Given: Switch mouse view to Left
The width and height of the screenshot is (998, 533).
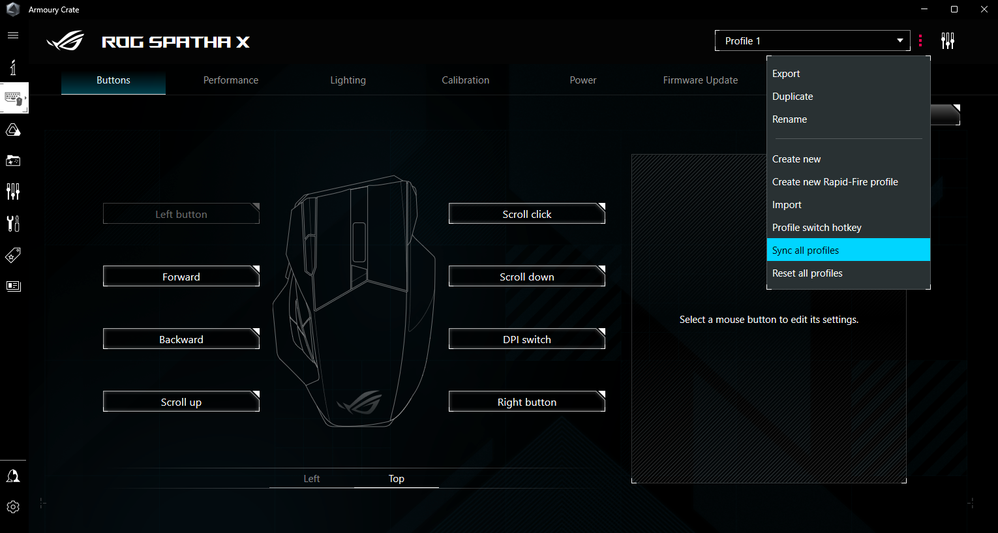Looking at the screenshot, I should click(x=312, y=479).
